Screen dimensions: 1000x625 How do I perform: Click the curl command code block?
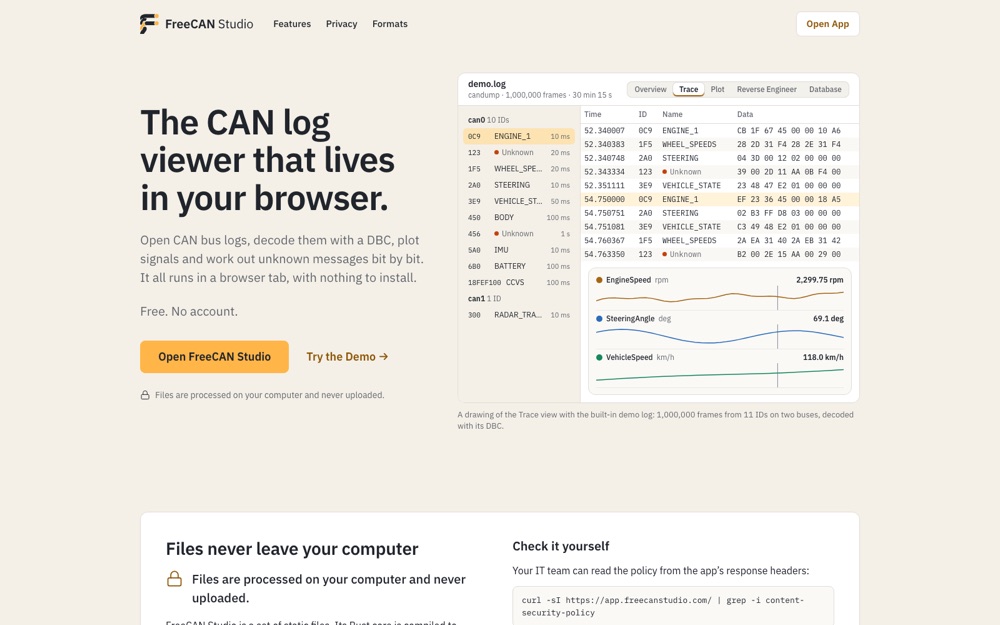coord(673,606)
